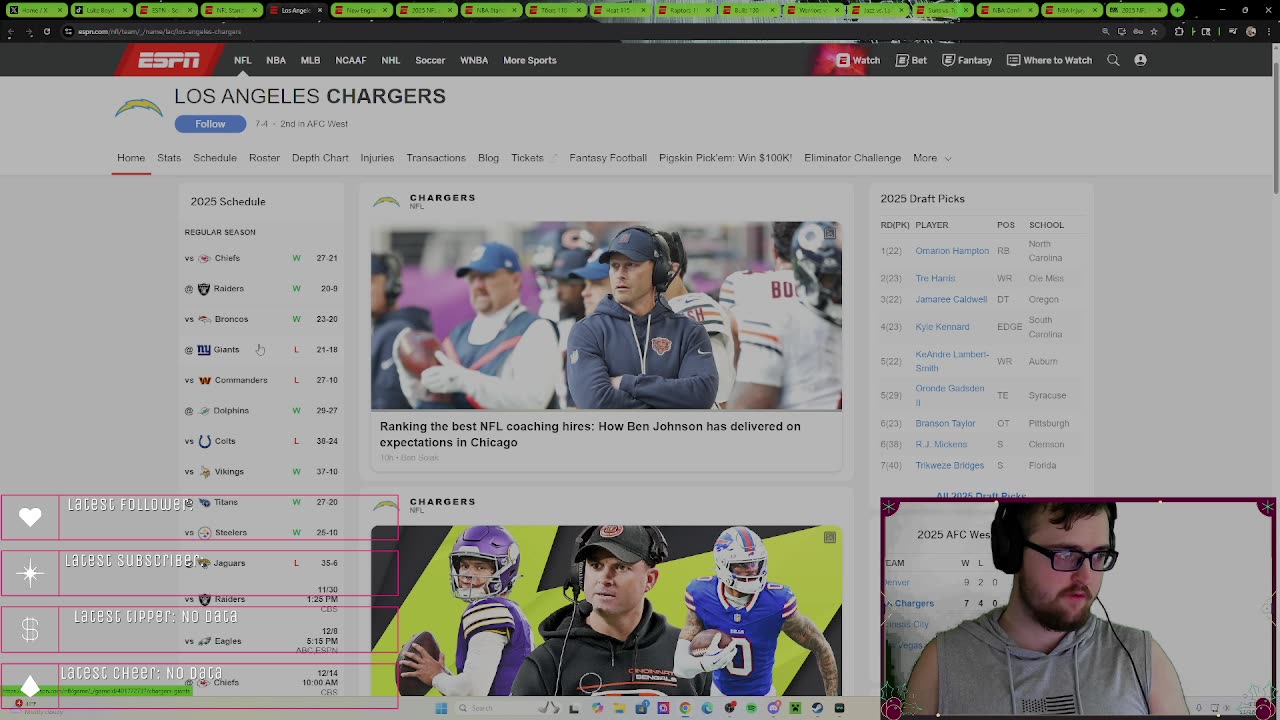Open the Branson Taylor player link

click(945, 423)
